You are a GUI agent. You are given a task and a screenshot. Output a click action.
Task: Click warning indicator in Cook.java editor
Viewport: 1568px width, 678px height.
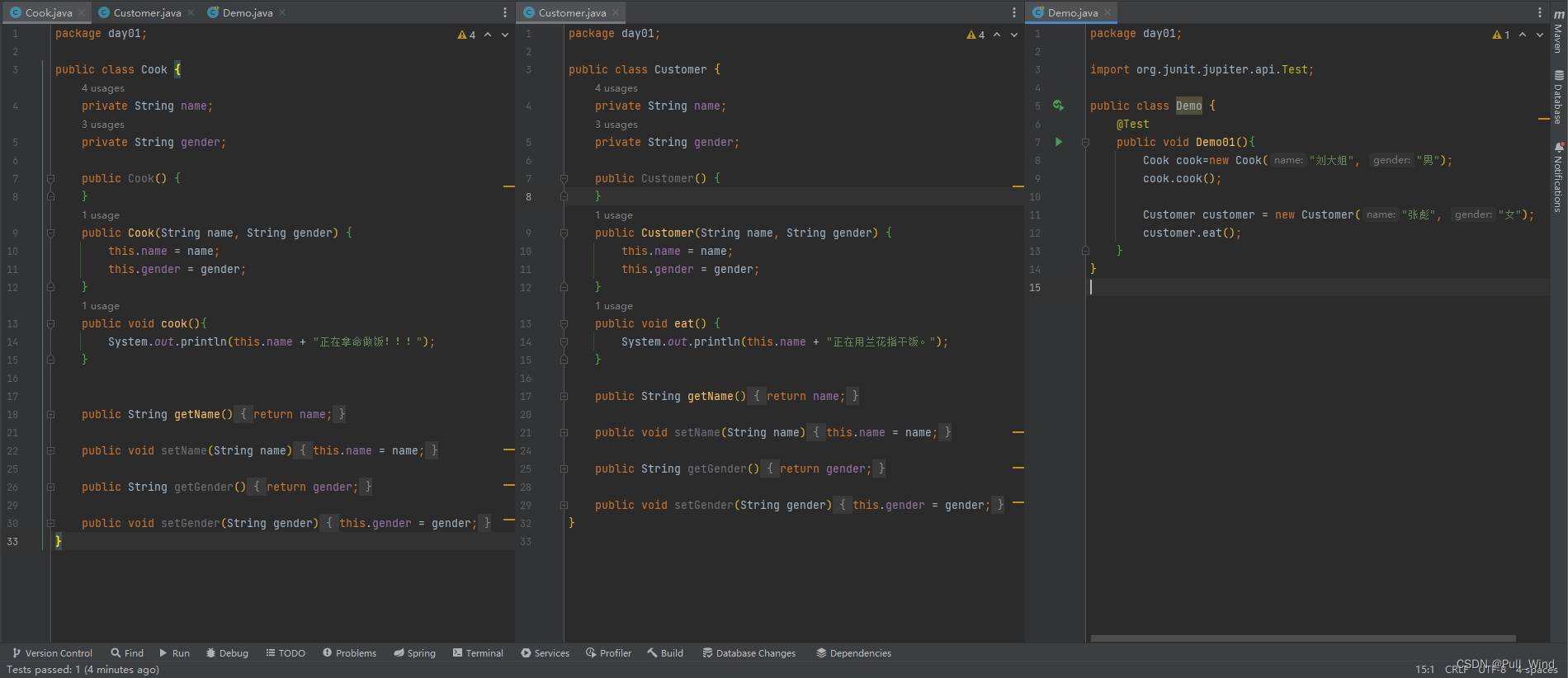pos(466,35)
